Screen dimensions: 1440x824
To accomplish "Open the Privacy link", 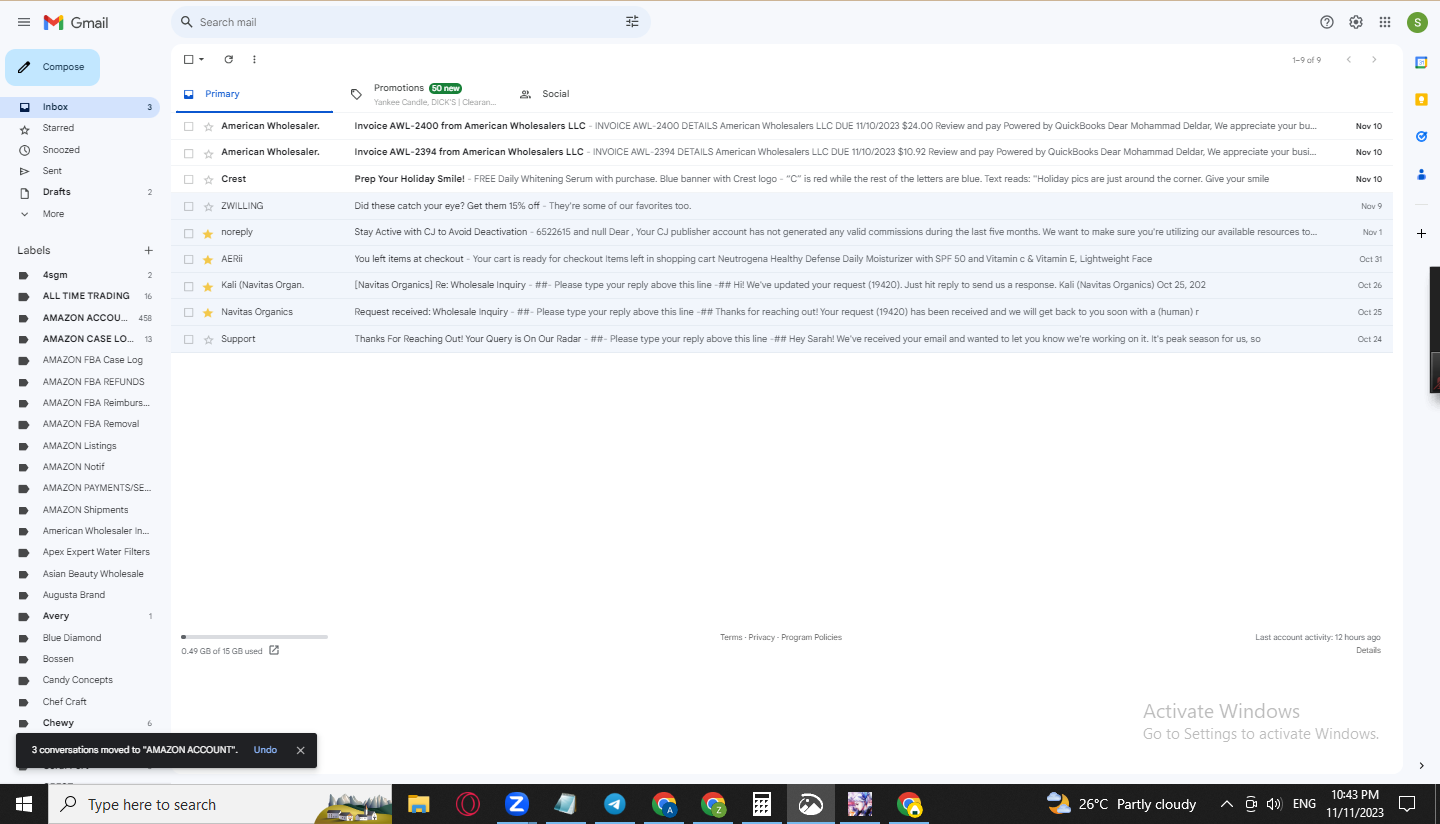I will 762,637.
